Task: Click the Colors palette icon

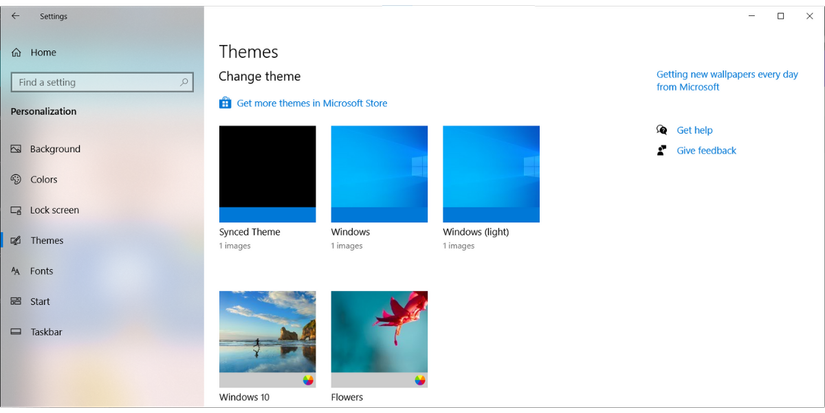Action: pyautogui.click(x=16, y=179)
